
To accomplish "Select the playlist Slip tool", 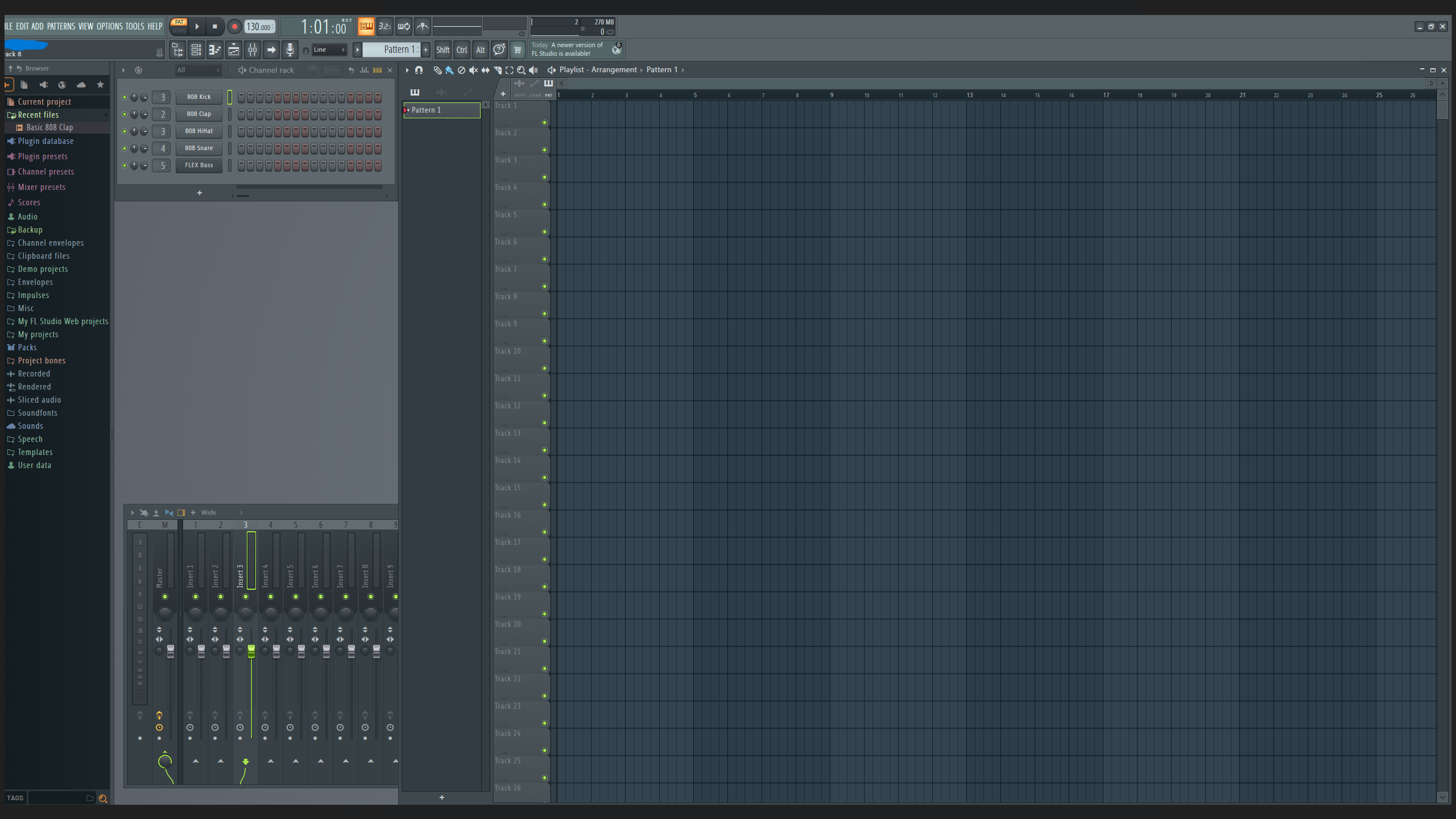I will [x=485, y=70].
